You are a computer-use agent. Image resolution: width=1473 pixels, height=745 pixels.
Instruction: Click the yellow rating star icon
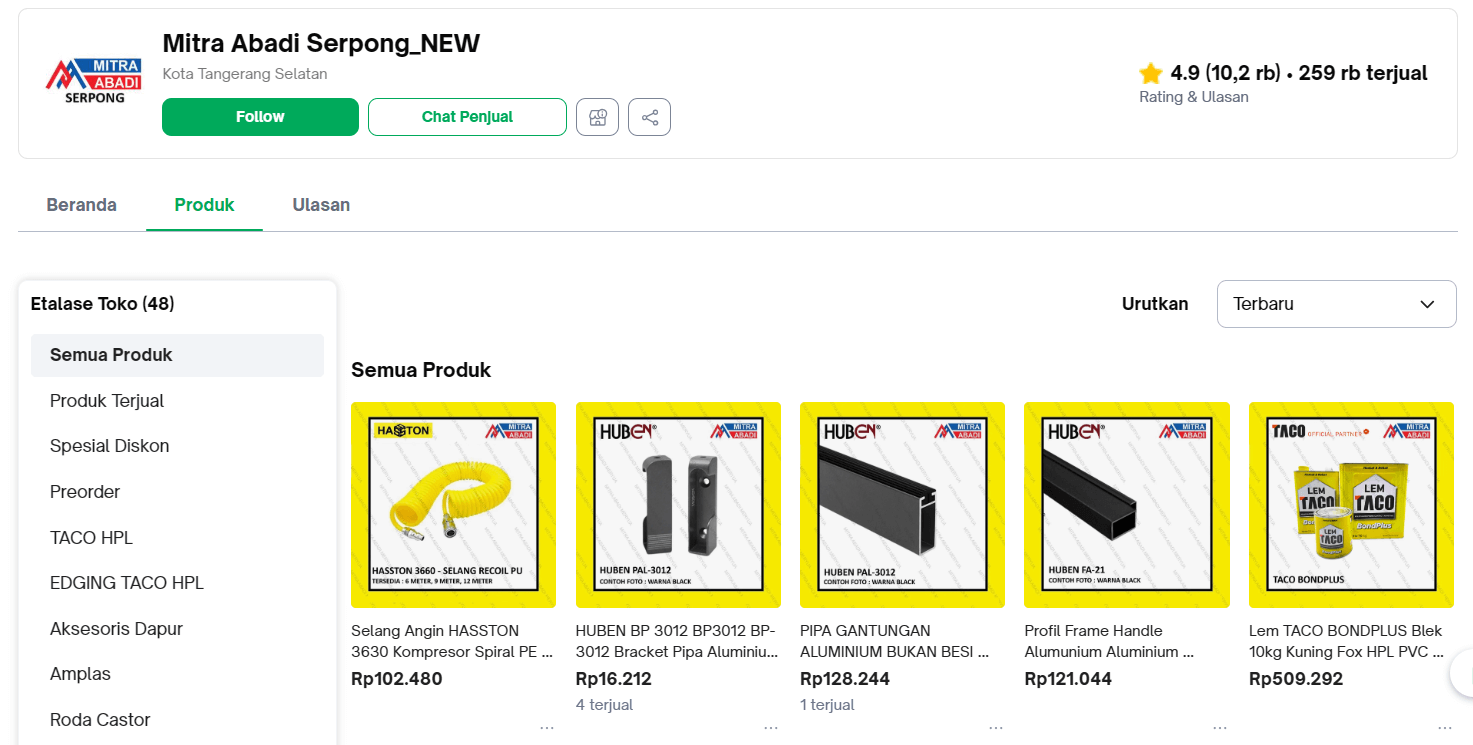(1151, 73)
